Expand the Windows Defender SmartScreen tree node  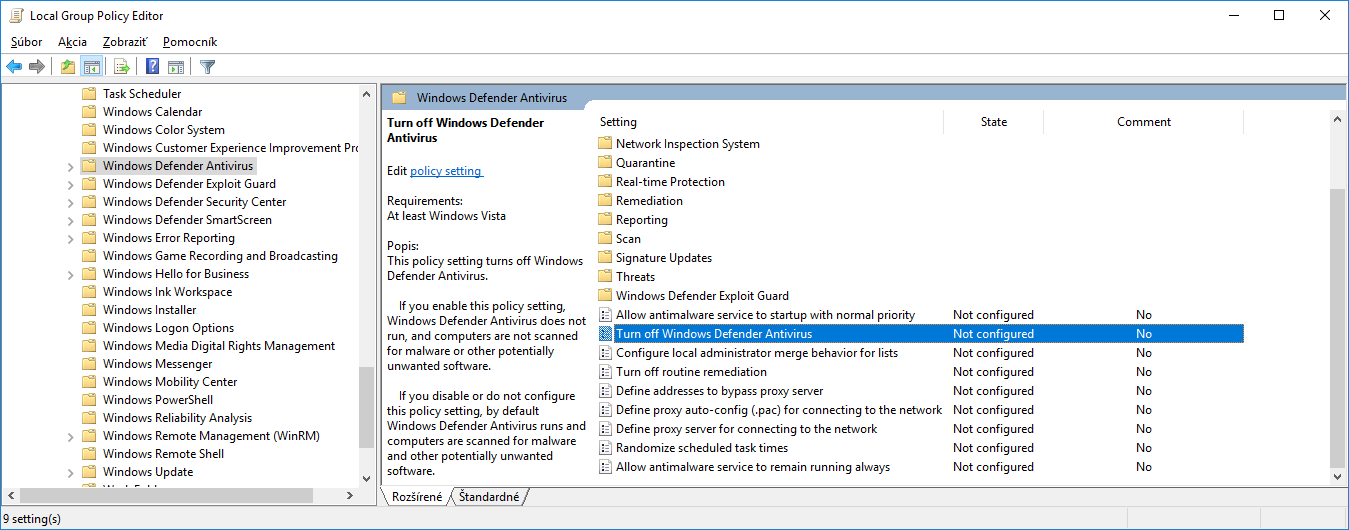point(70,220)
